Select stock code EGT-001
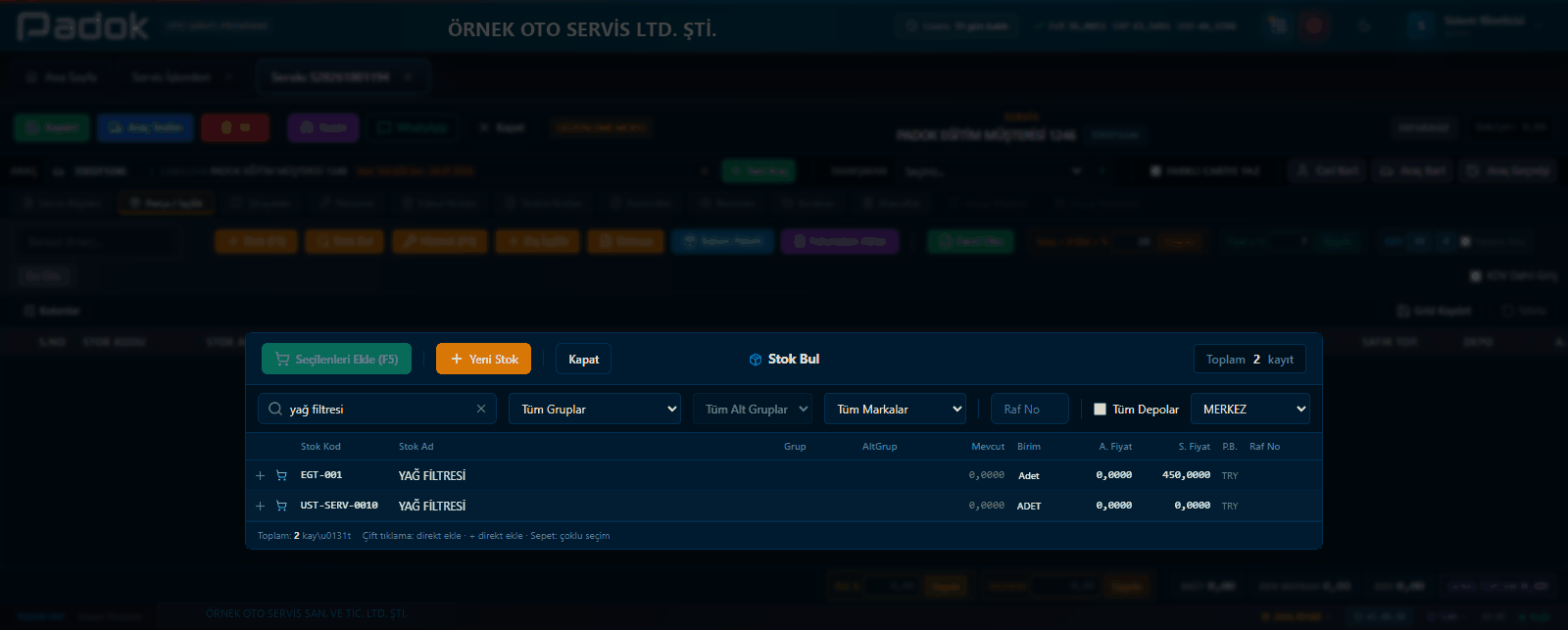The image size is (1568, 630). [x=321, y=475]
